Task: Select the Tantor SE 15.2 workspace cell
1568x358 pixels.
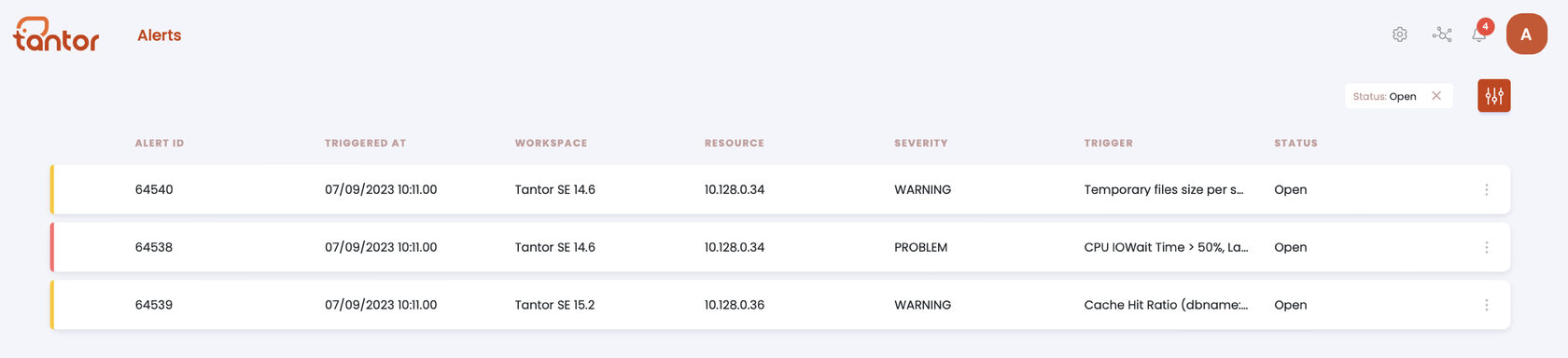Action: click(x=554, y=305)
